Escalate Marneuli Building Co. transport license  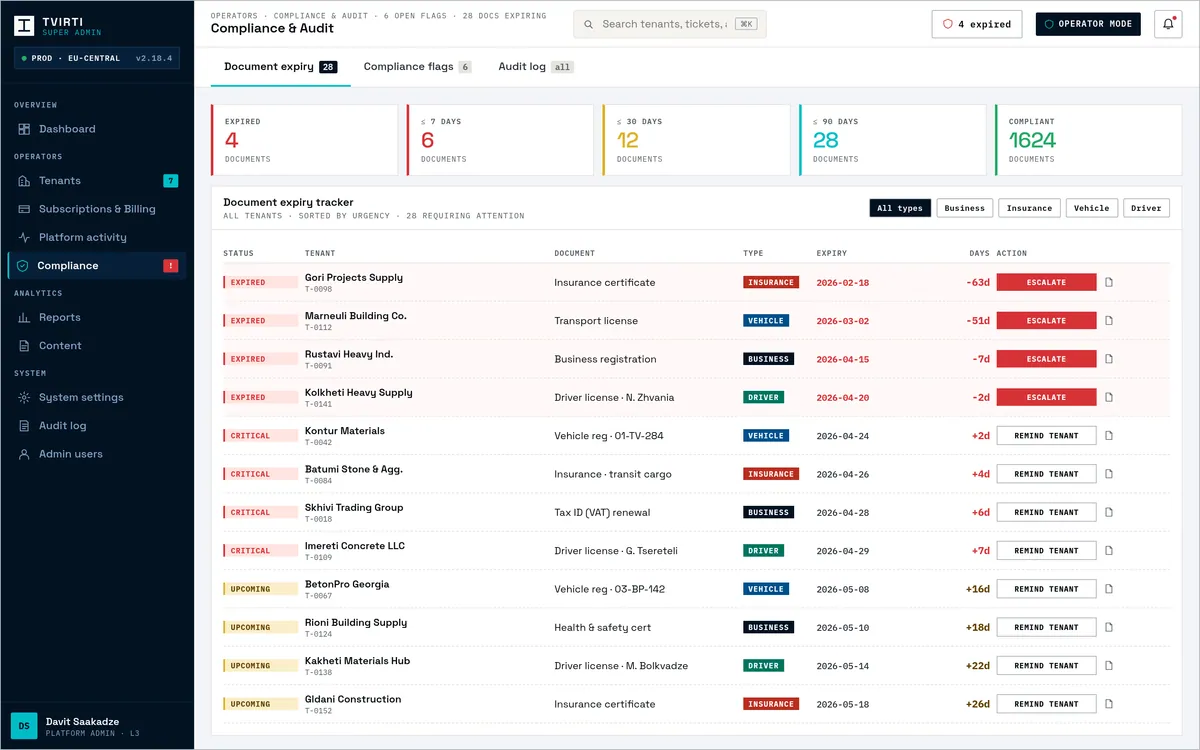(x=1046, y=321)
